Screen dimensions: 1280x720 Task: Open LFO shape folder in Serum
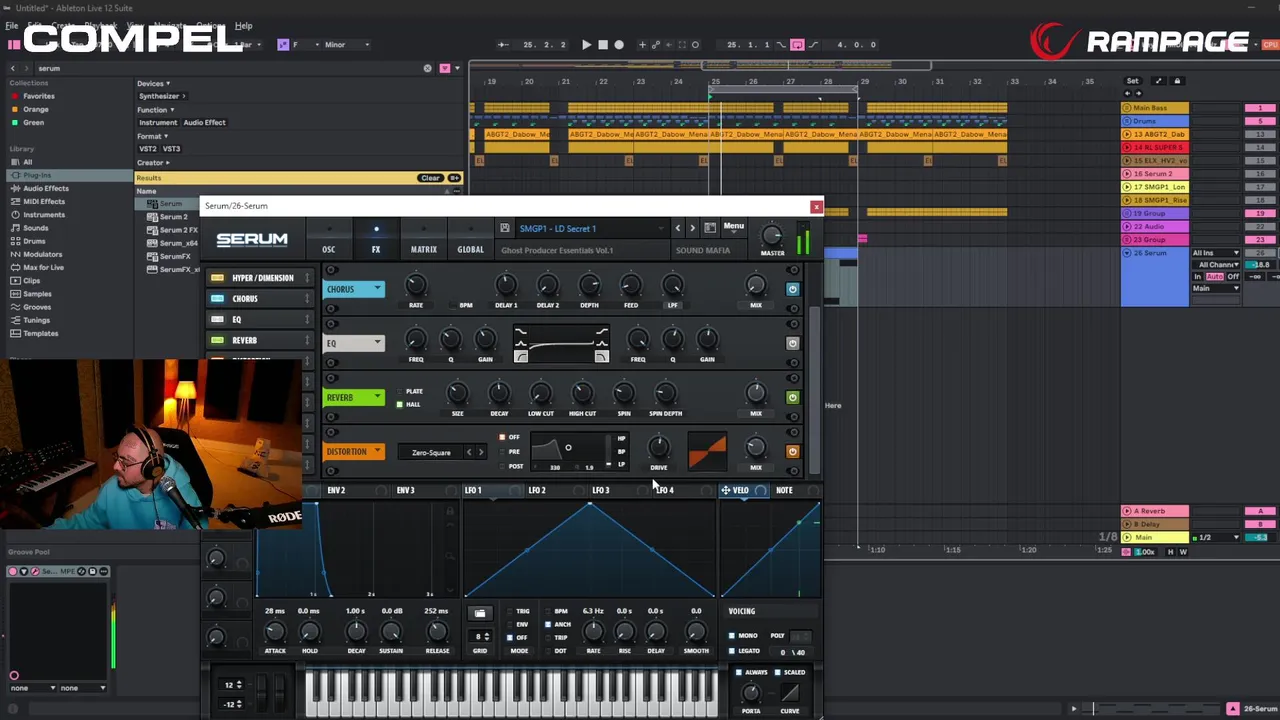point(480,613)
